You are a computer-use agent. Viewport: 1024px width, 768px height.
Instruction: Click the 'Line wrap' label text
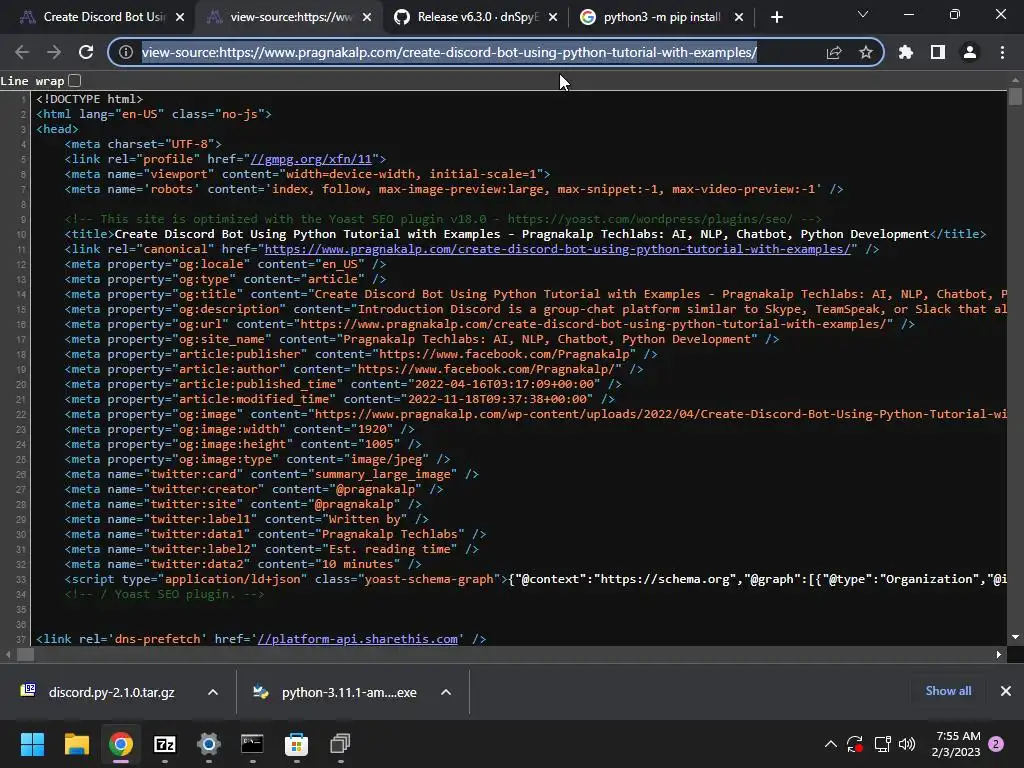(32, 81)
